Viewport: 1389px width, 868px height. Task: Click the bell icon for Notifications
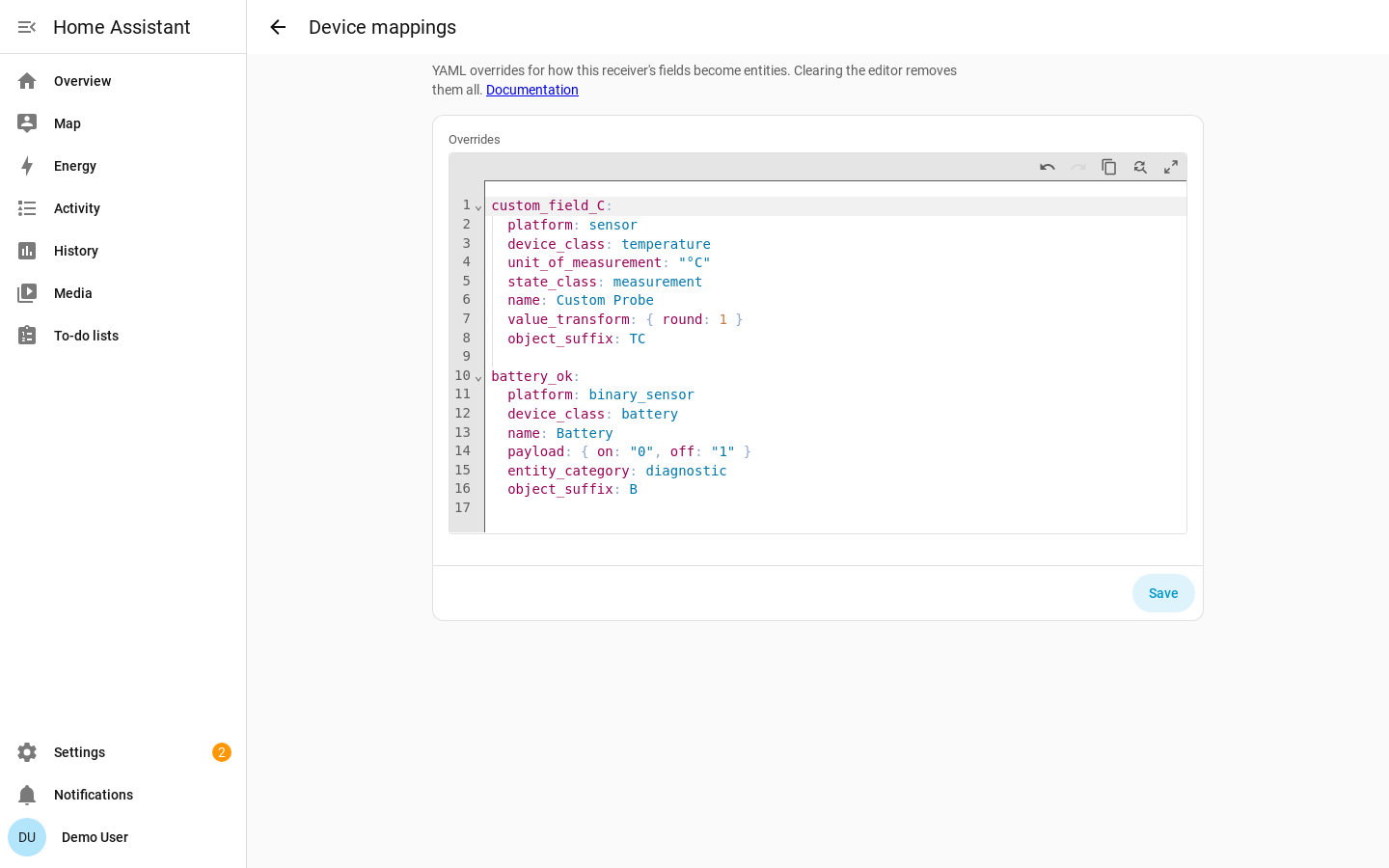[x=27, y=795]
